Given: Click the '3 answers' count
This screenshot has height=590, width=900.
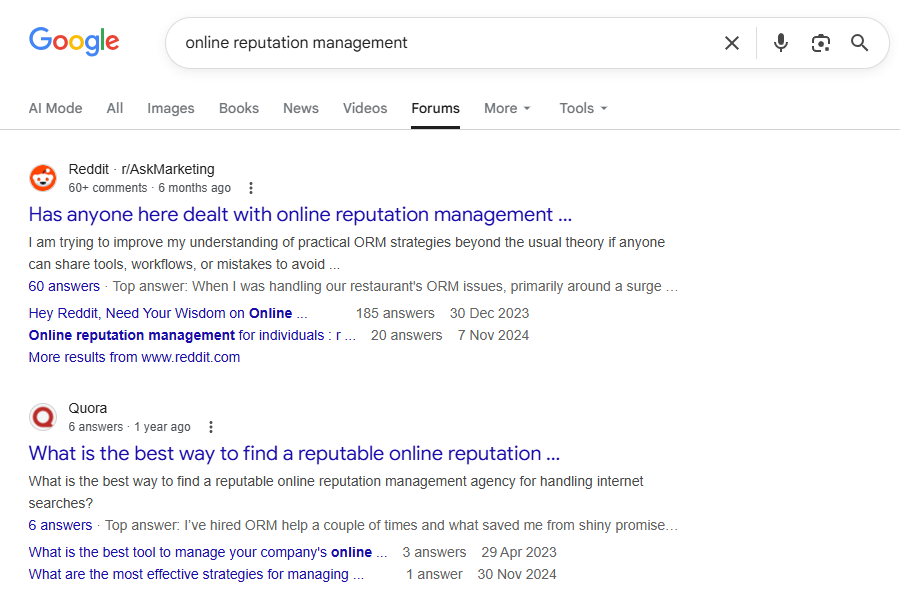Looking at the screenshot, I should pyautogui.click(x=434, y=552).
